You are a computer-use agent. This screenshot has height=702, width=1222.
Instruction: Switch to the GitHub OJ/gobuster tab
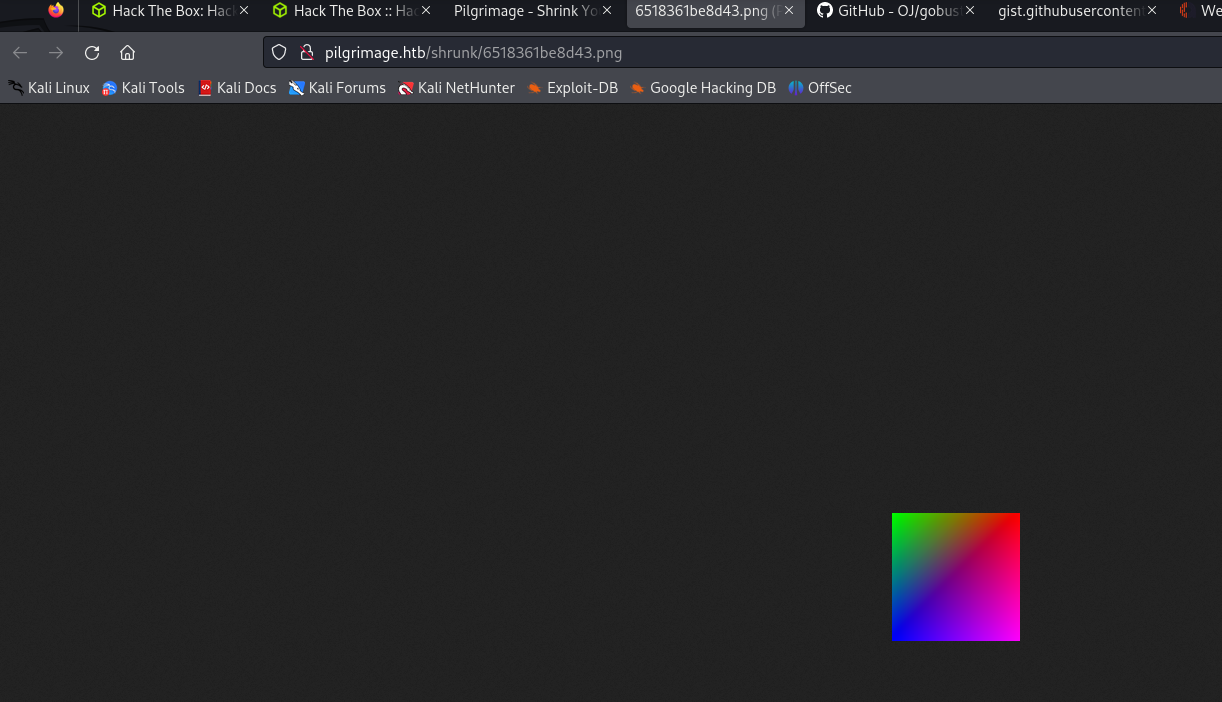[x=885, y=11]
